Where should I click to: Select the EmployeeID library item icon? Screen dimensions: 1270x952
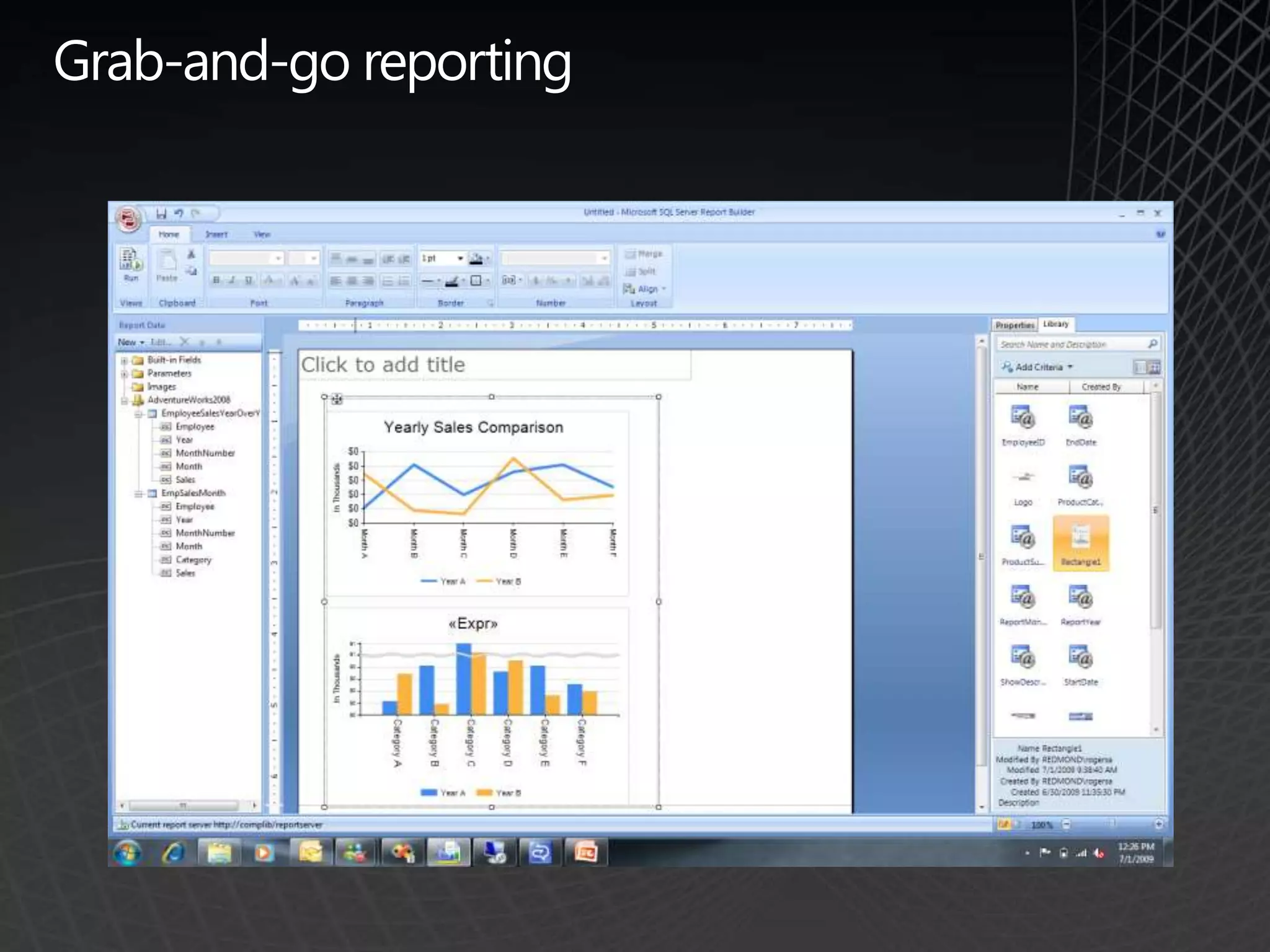tap(1023, 418)
